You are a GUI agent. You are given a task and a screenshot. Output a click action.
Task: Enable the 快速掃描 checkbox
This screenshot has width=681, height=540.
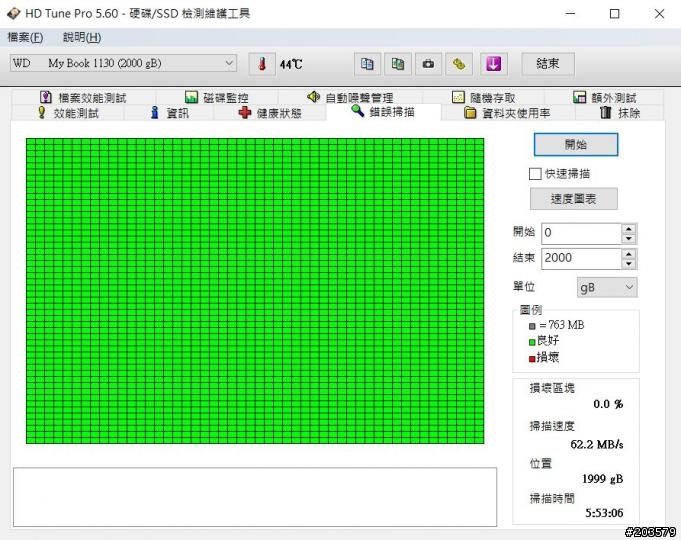coord(535,174)
